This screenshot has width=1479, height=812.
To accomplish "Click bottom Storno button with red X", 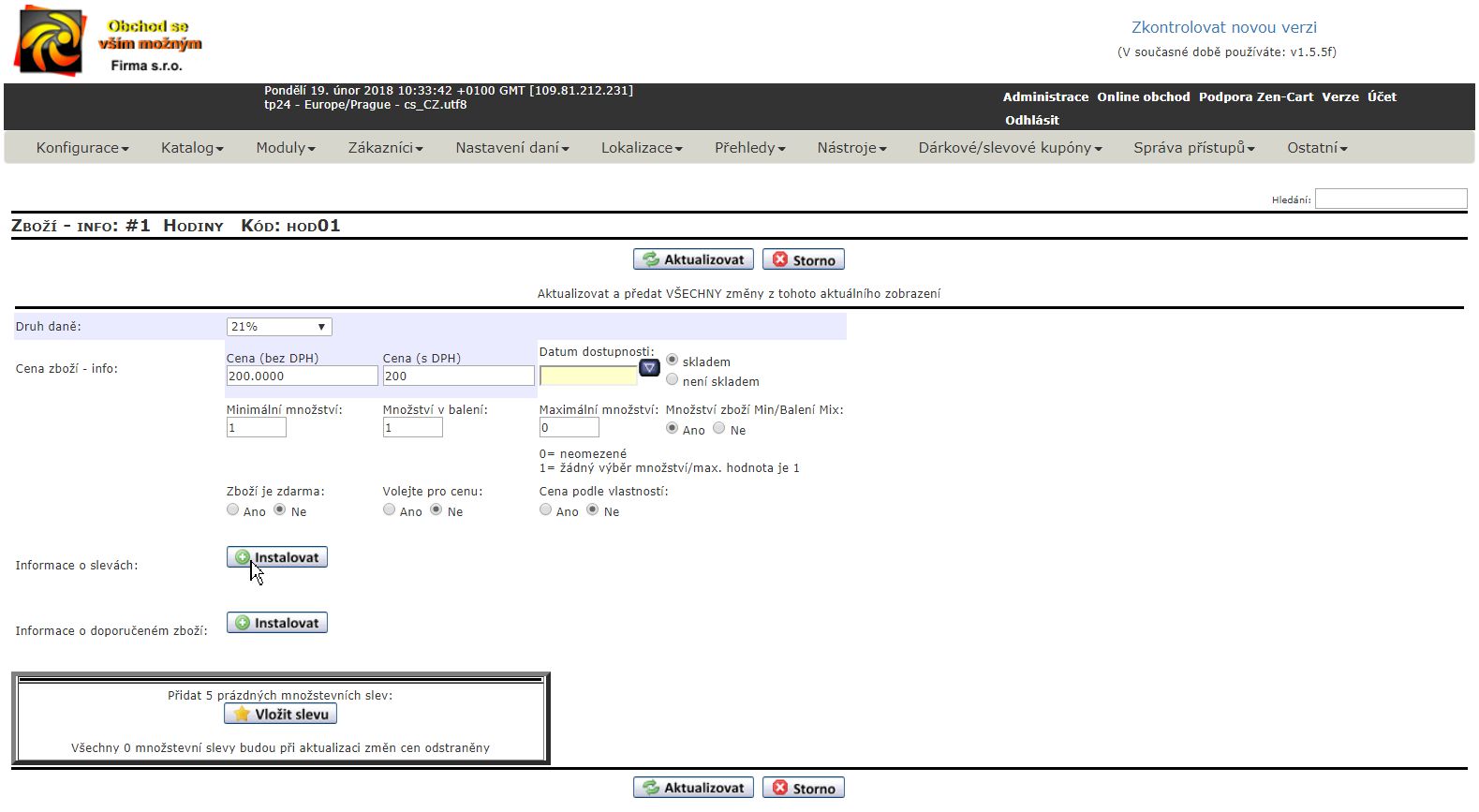I will [803, 788].
